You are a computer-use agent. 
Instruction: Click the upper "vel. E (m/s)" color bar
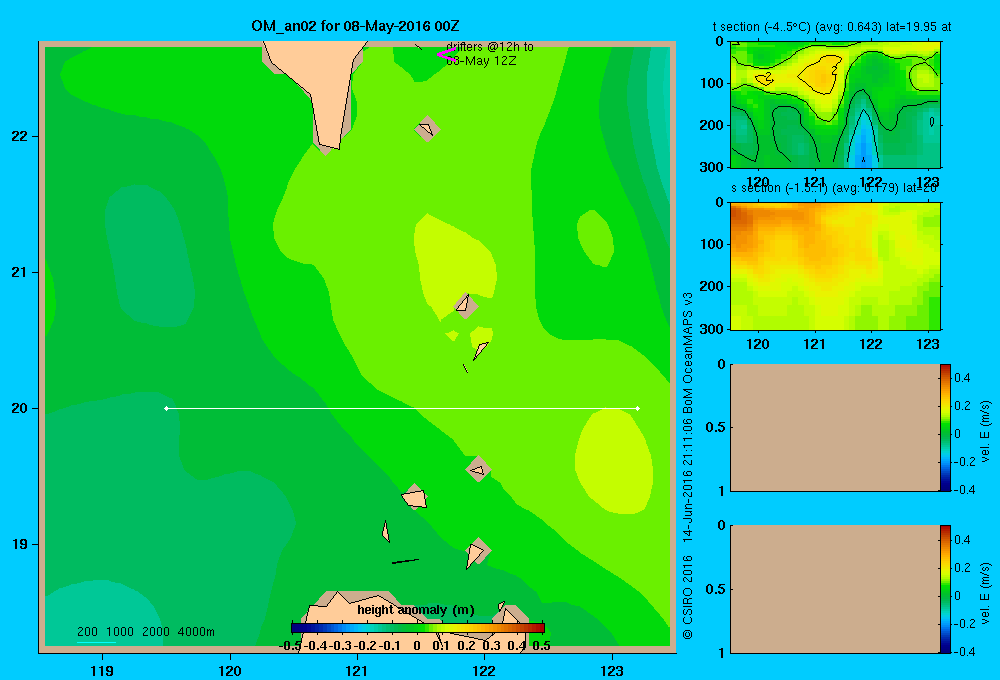click(945, 427)
